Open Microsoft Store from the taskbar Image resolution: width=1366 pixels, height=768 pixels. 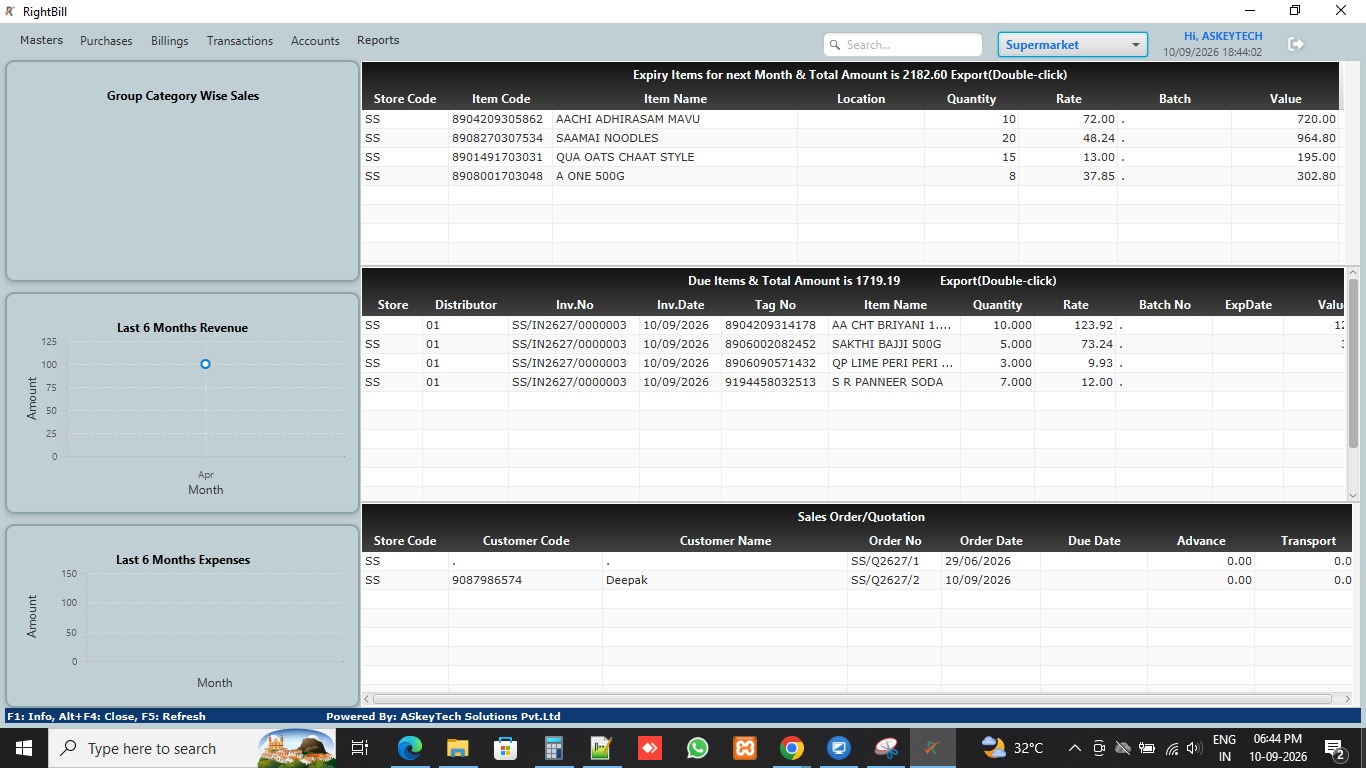[506, 748]
